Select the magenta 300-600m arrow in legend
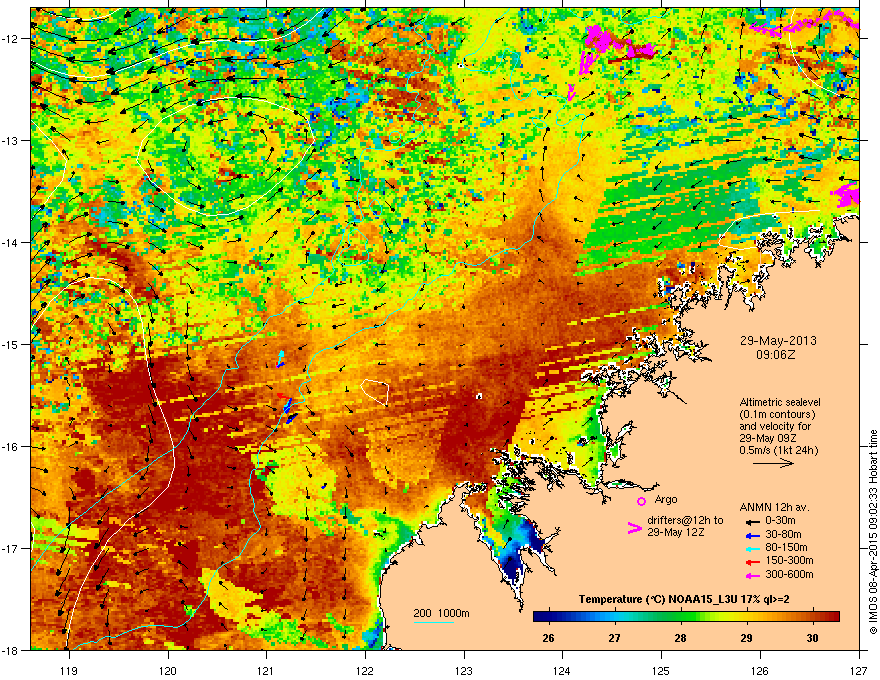880x680 pixels. point(753,575)
